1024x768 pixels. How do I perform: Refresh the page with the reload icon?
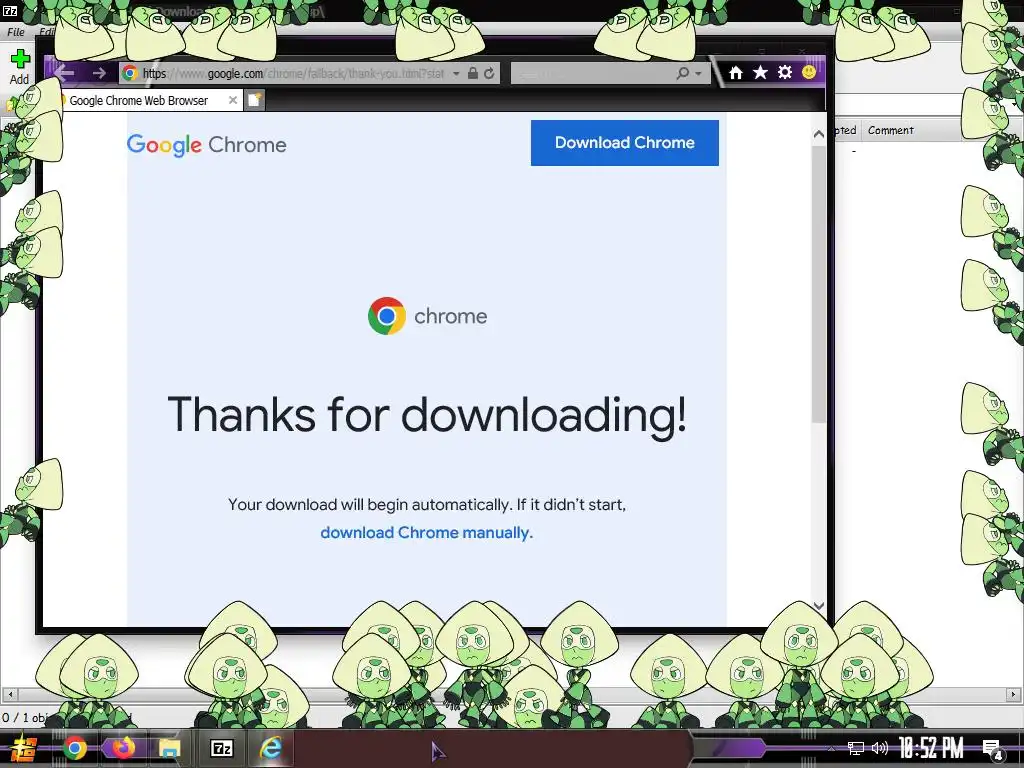pyautogui.click(x=489, y=73)
